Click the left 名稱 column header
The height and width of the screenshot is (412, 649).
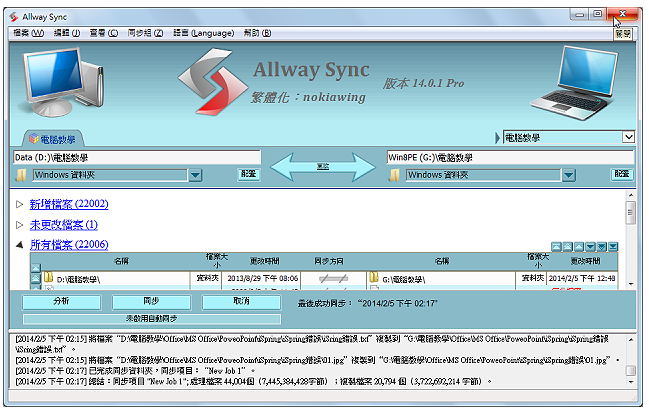click(x=121, y=261)
